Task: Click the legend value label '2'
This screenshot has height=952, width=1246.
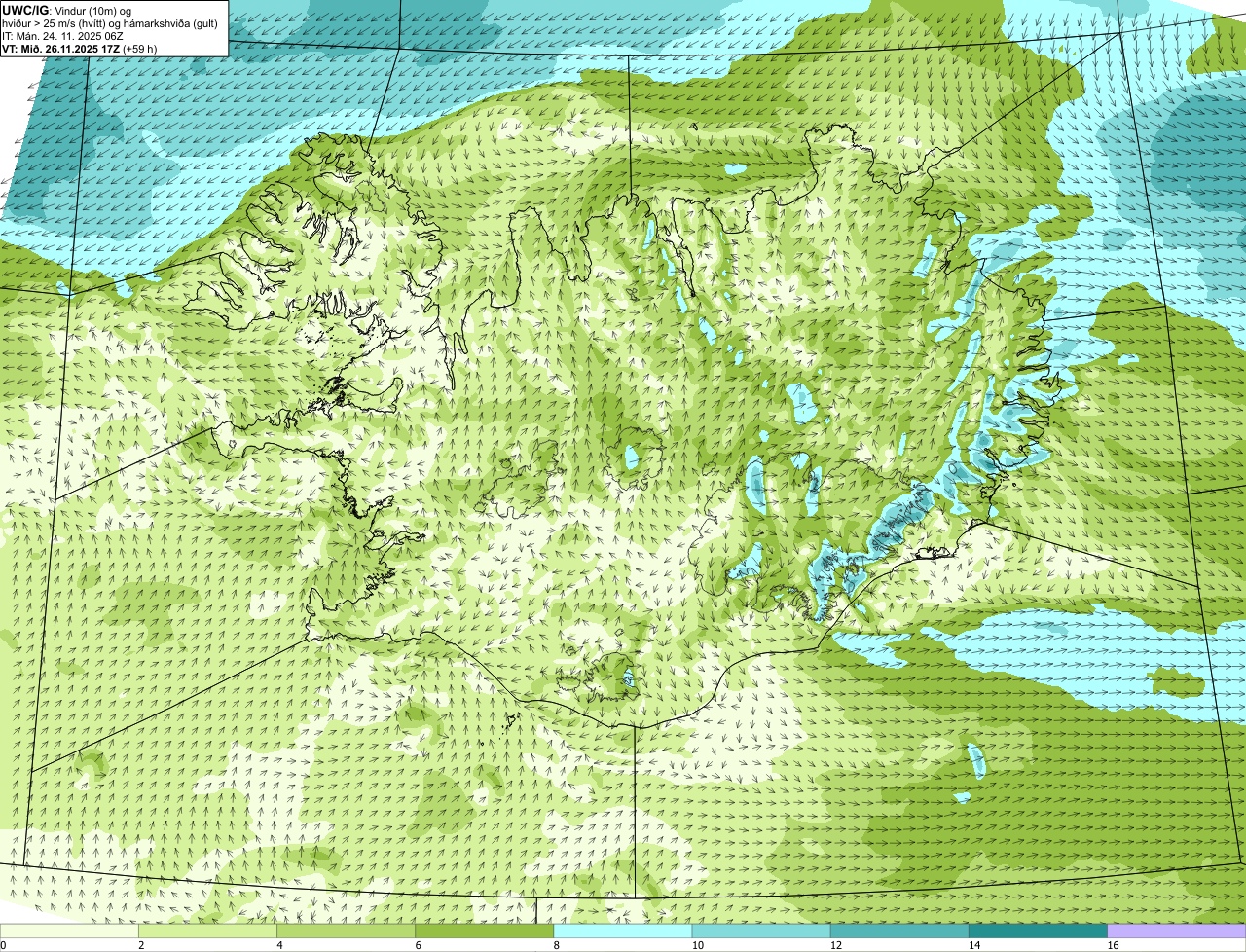Action: tap(142, 945)
